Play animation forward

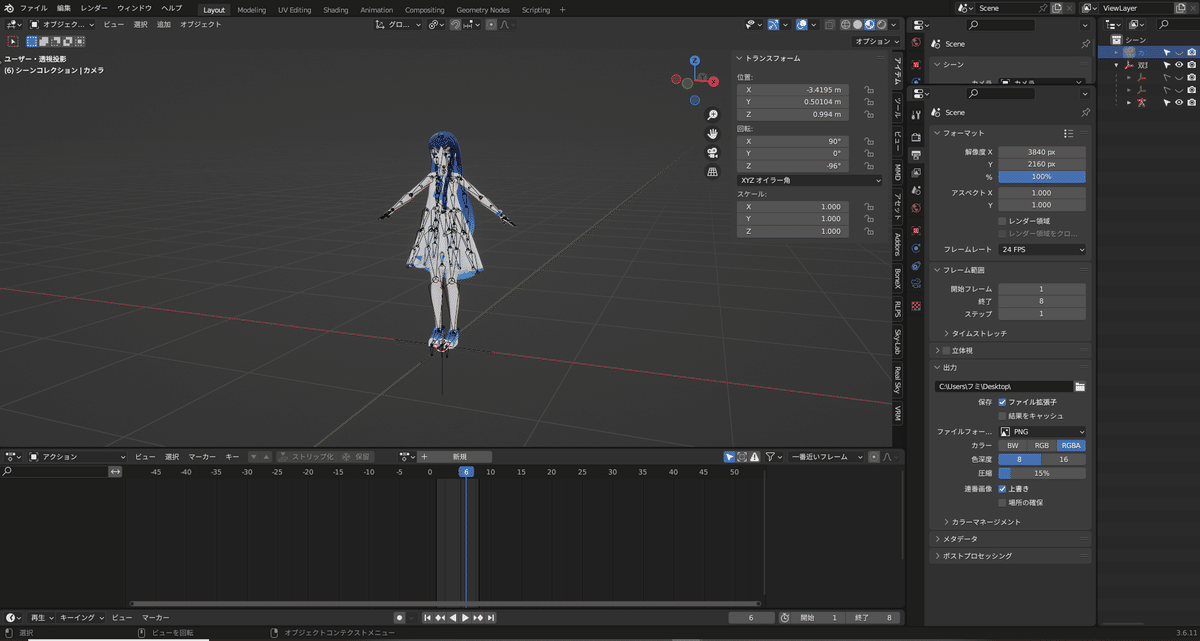point(465,618)
